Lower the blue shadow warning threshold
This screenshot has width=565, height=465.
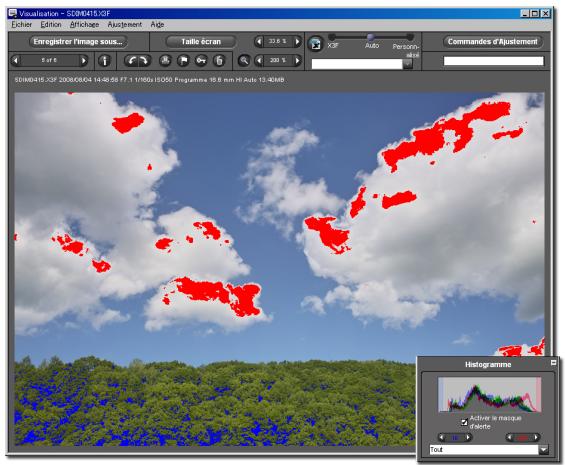point(442,438)
